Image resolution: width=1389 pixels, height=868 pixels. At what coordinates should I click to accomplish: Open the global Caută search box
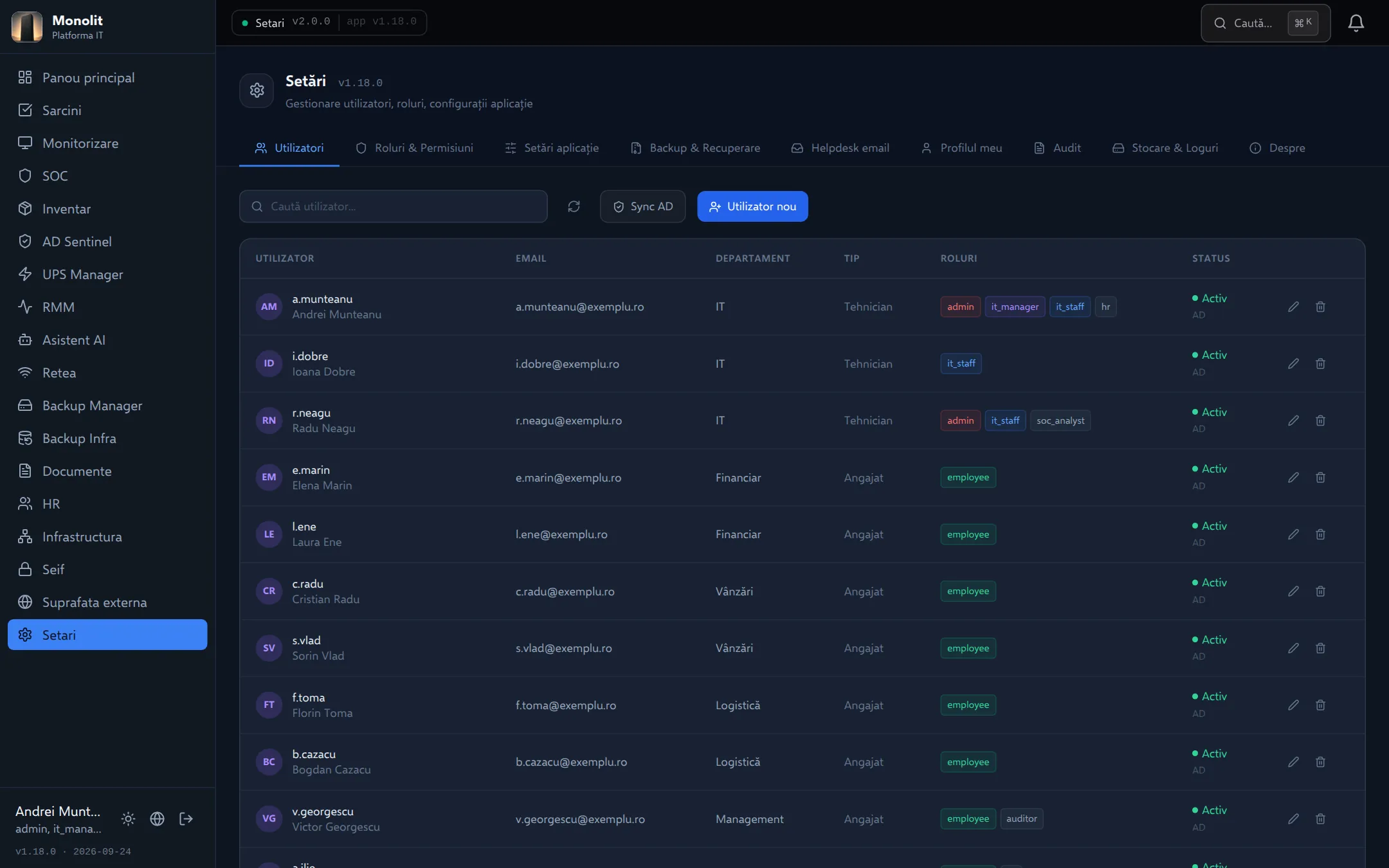click(x=1265, y=23)
